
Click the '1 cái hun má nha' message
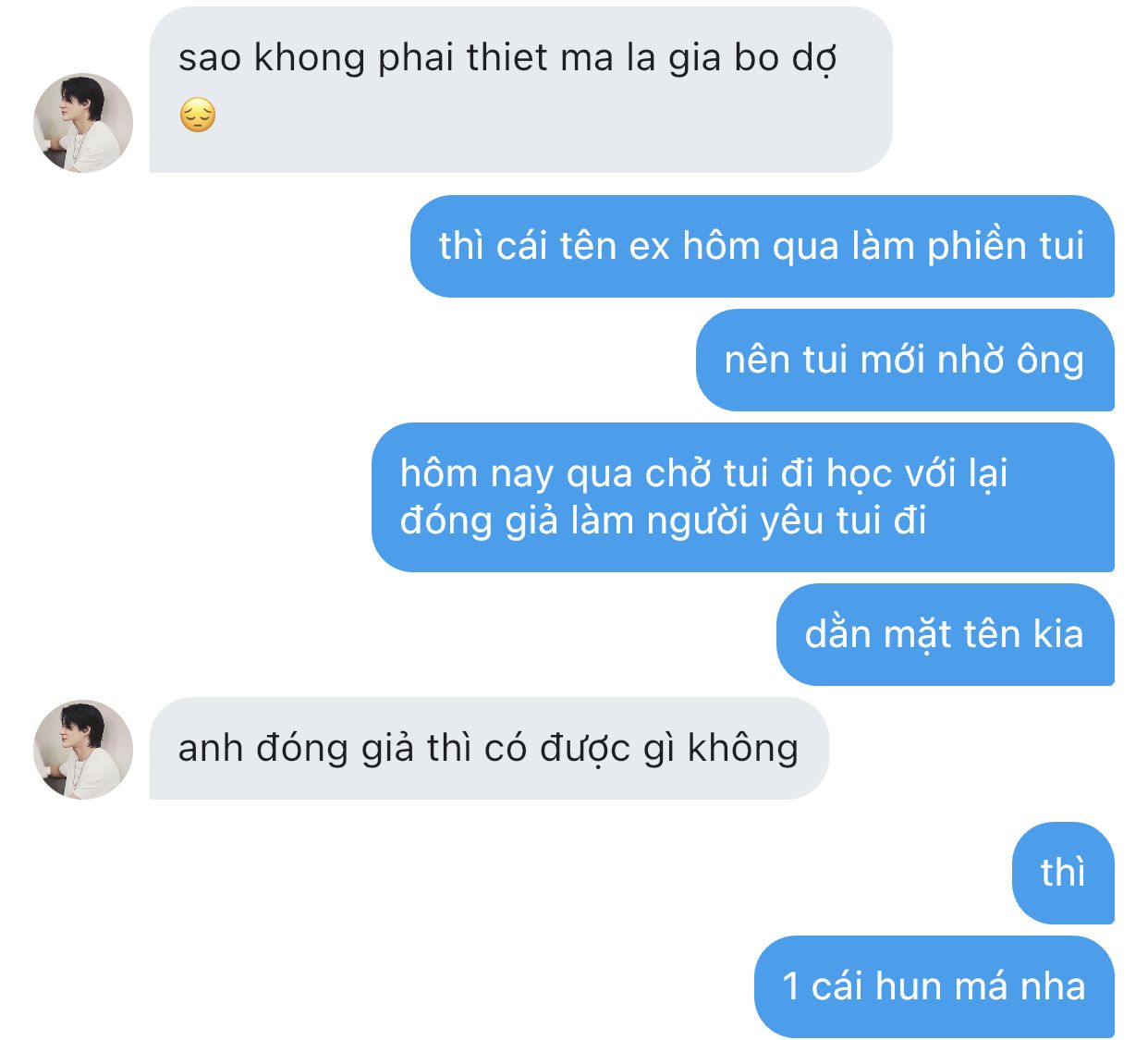pyautogui.click(x=934, y=986)
